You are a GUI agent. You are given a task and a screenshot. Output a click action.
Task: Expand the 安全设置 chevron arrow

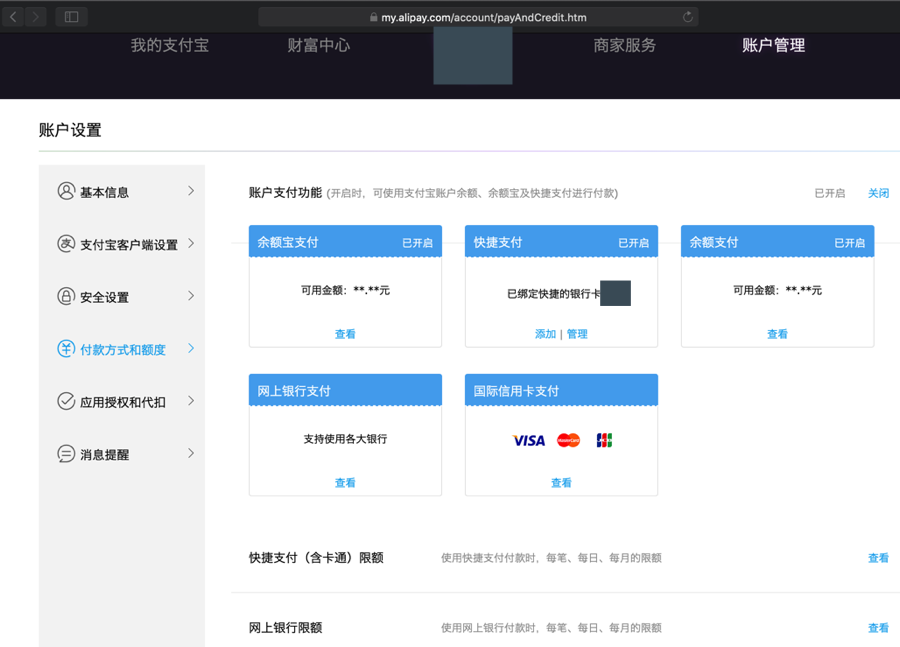pos(191,296)
